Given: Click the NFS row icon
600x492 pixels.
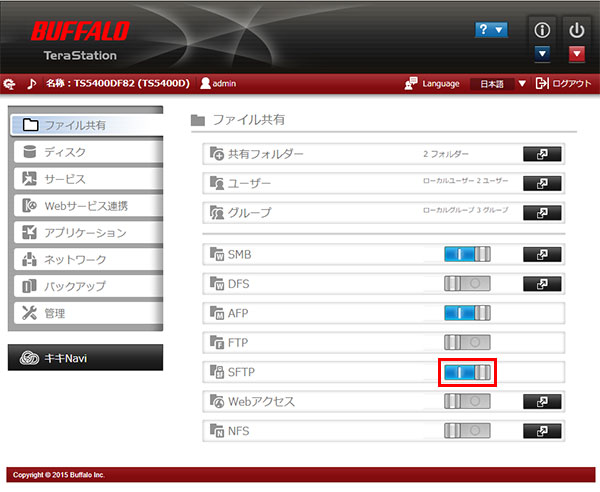Looking at the screenshot, I should (217, 430).
